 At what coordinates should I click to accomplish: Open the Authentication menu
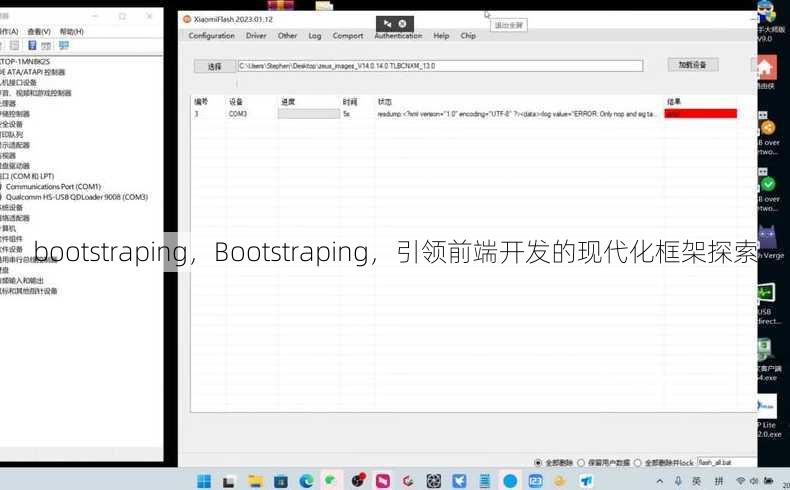[398, 36]
